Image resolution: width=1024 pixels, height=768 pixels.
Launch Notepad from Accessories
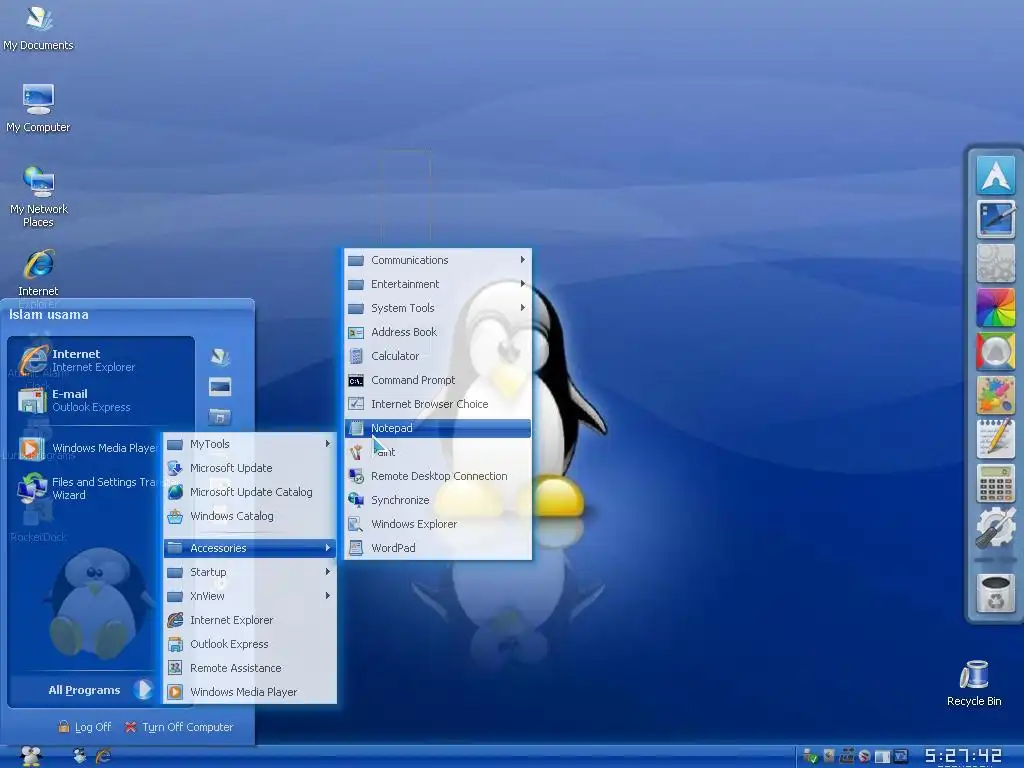438,428
